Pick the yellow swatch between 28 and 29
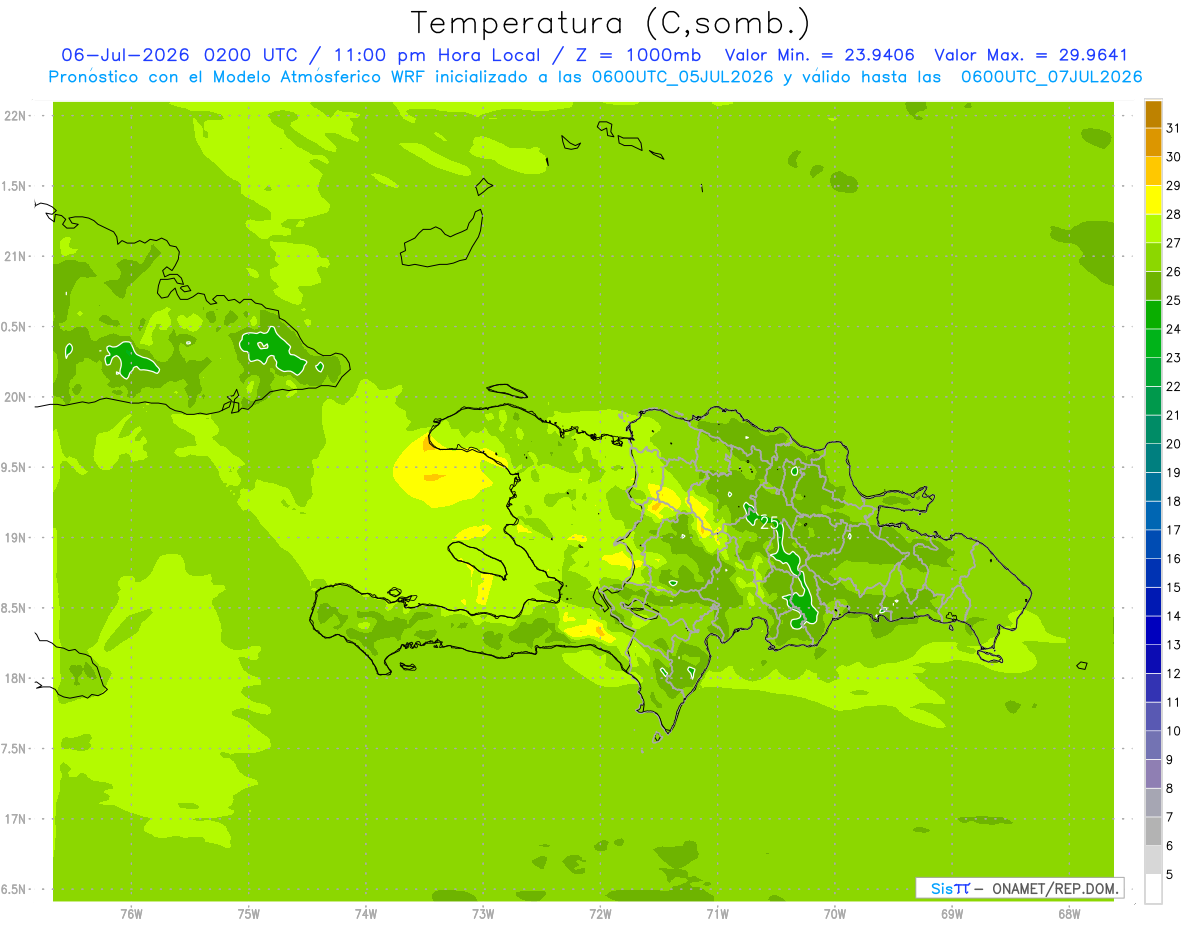Image resolution: width=1200 pixels, height=927 pixels. point(1153,200)
